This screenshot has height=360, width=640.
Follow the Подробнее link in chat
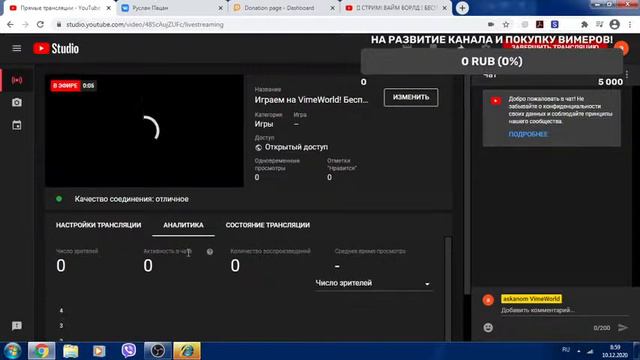point(528,134)
